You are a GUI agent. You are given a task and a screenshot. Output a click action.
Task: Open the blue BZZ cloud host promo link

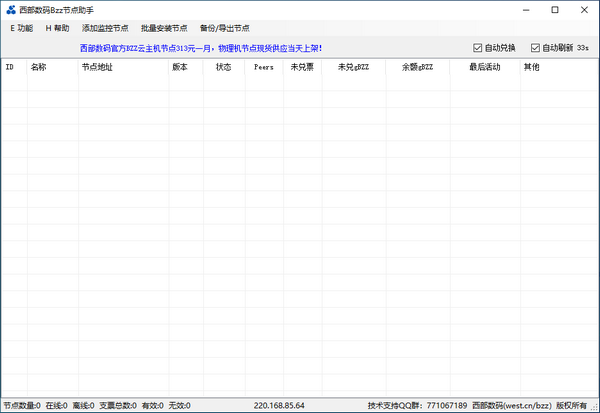(201, 47)
